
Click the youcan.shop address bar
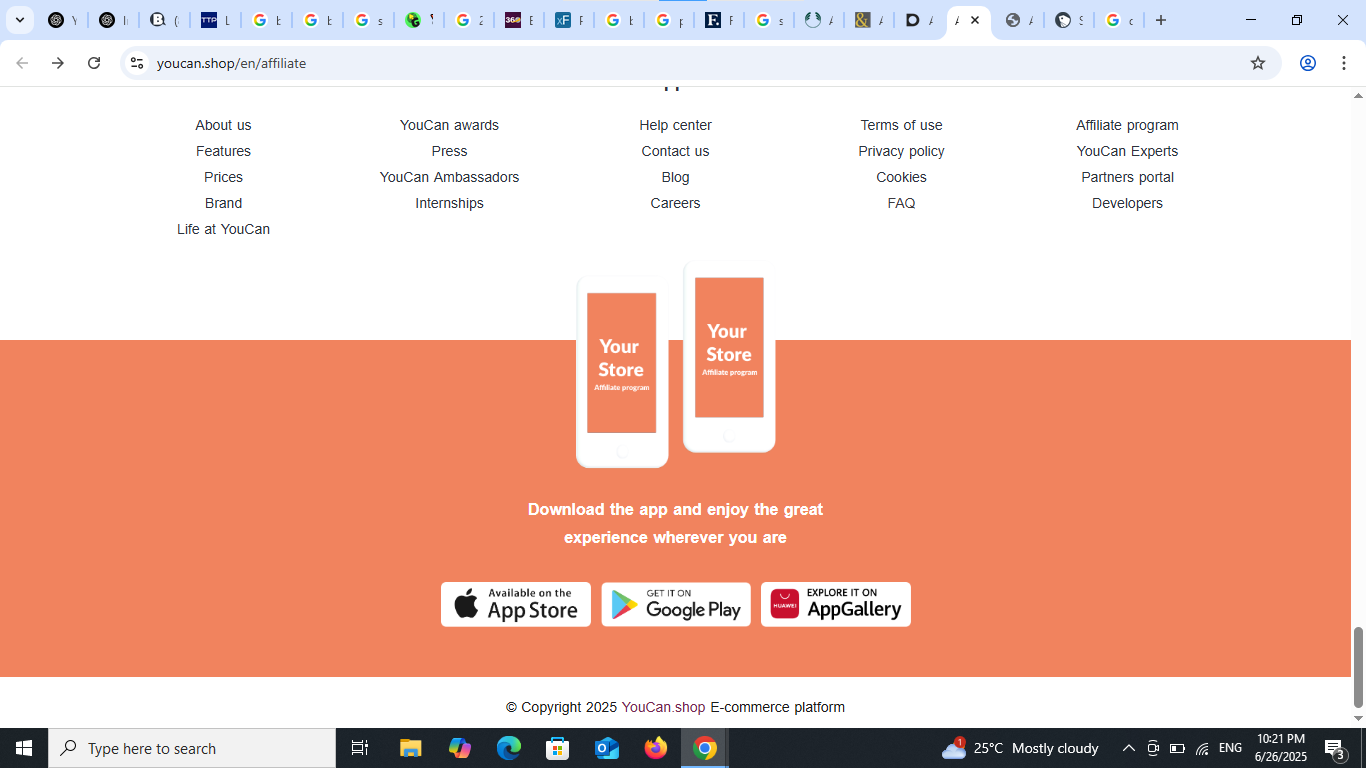(700, 63)
